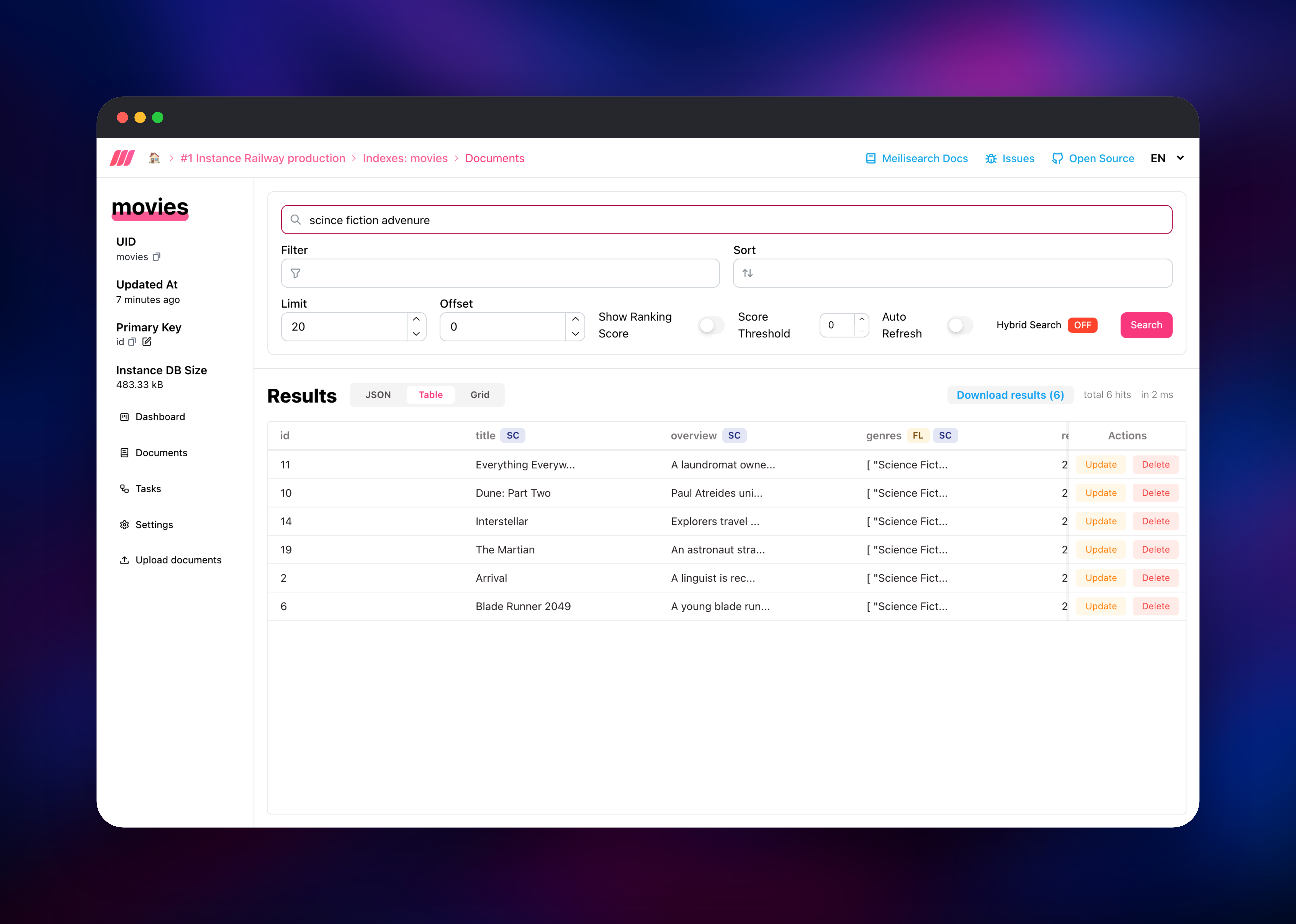Viewport: 1296px width, 924px height.
Task: Click the FL badge beside genres column
Action: (918, 436)
